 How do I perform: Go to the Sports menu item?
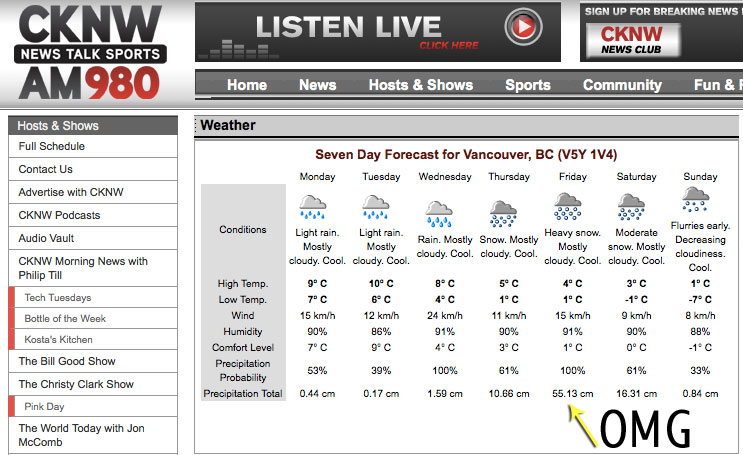[528, 85]
